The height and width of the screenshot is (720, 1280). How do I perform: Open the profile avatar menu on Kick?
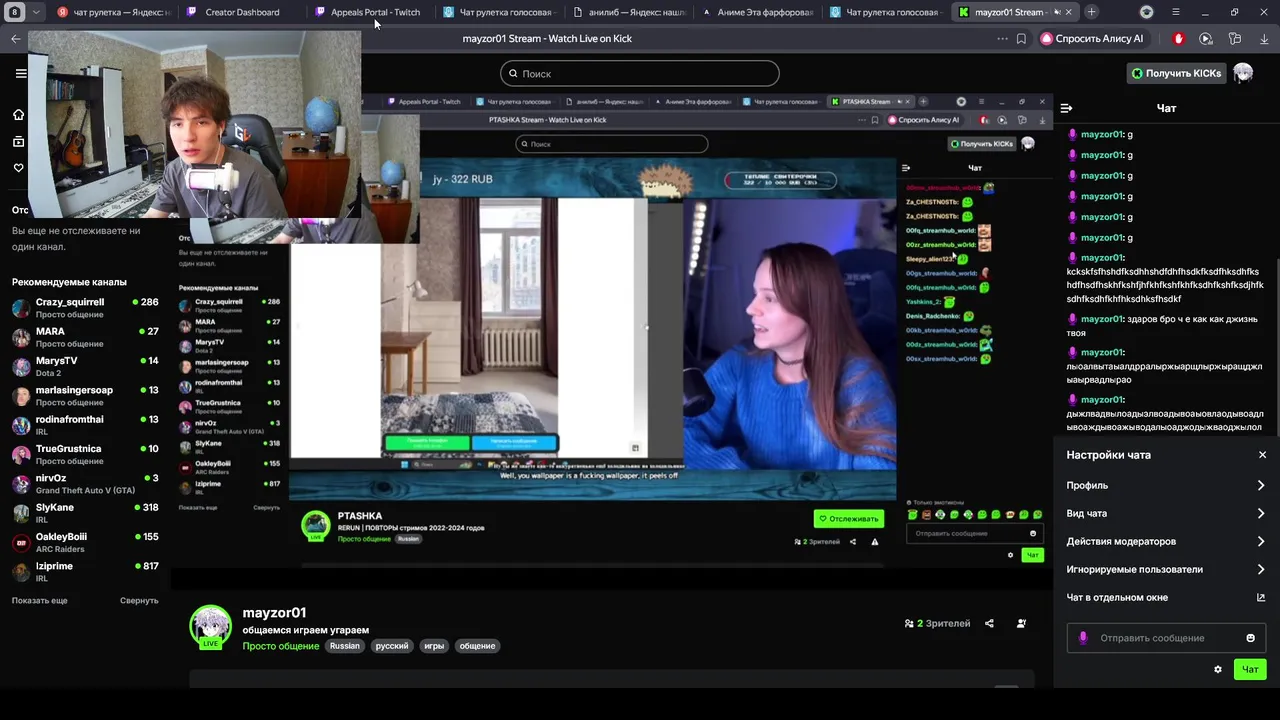point(1243,73)
